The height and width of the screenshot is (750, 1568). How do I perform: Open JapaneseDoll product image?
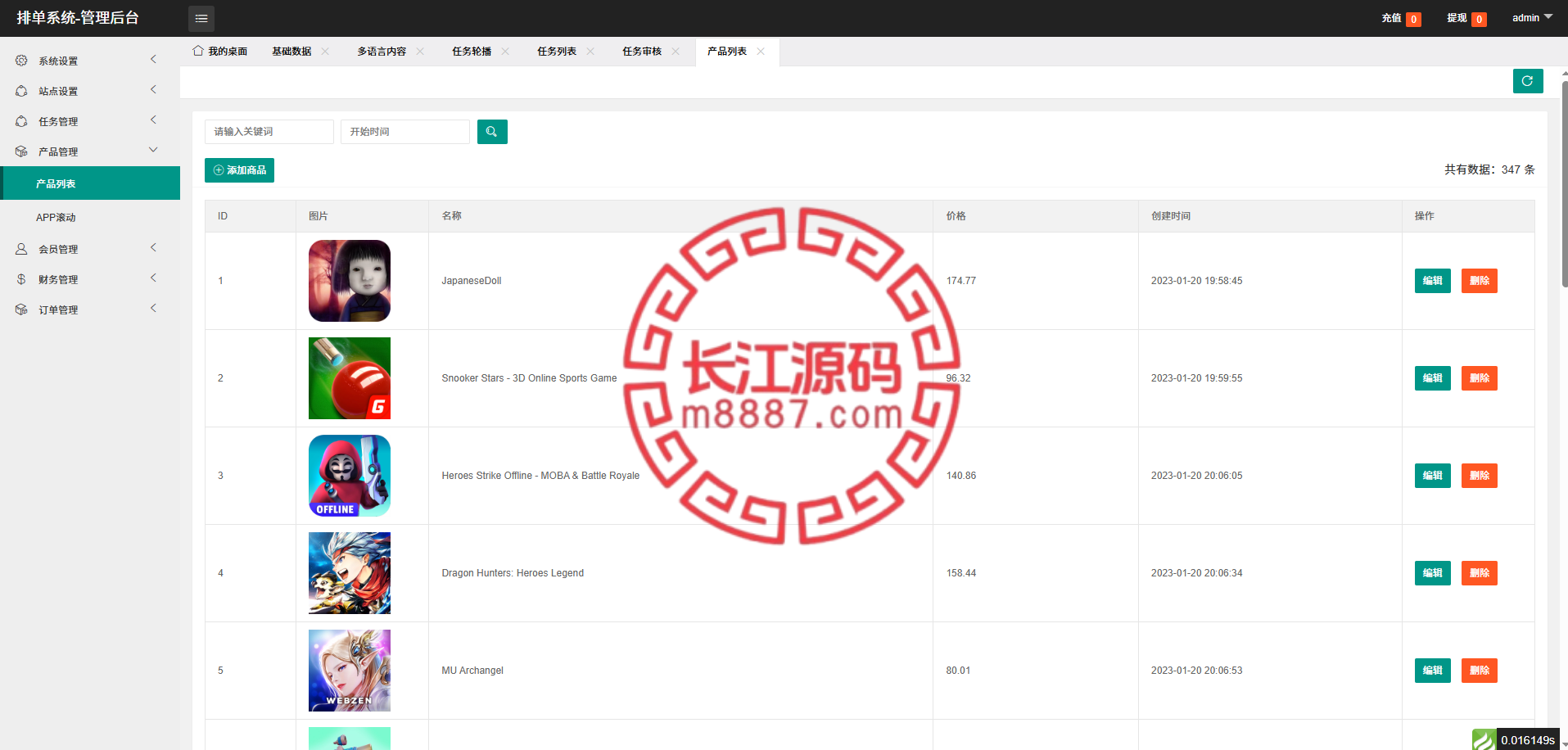(350, 281)
